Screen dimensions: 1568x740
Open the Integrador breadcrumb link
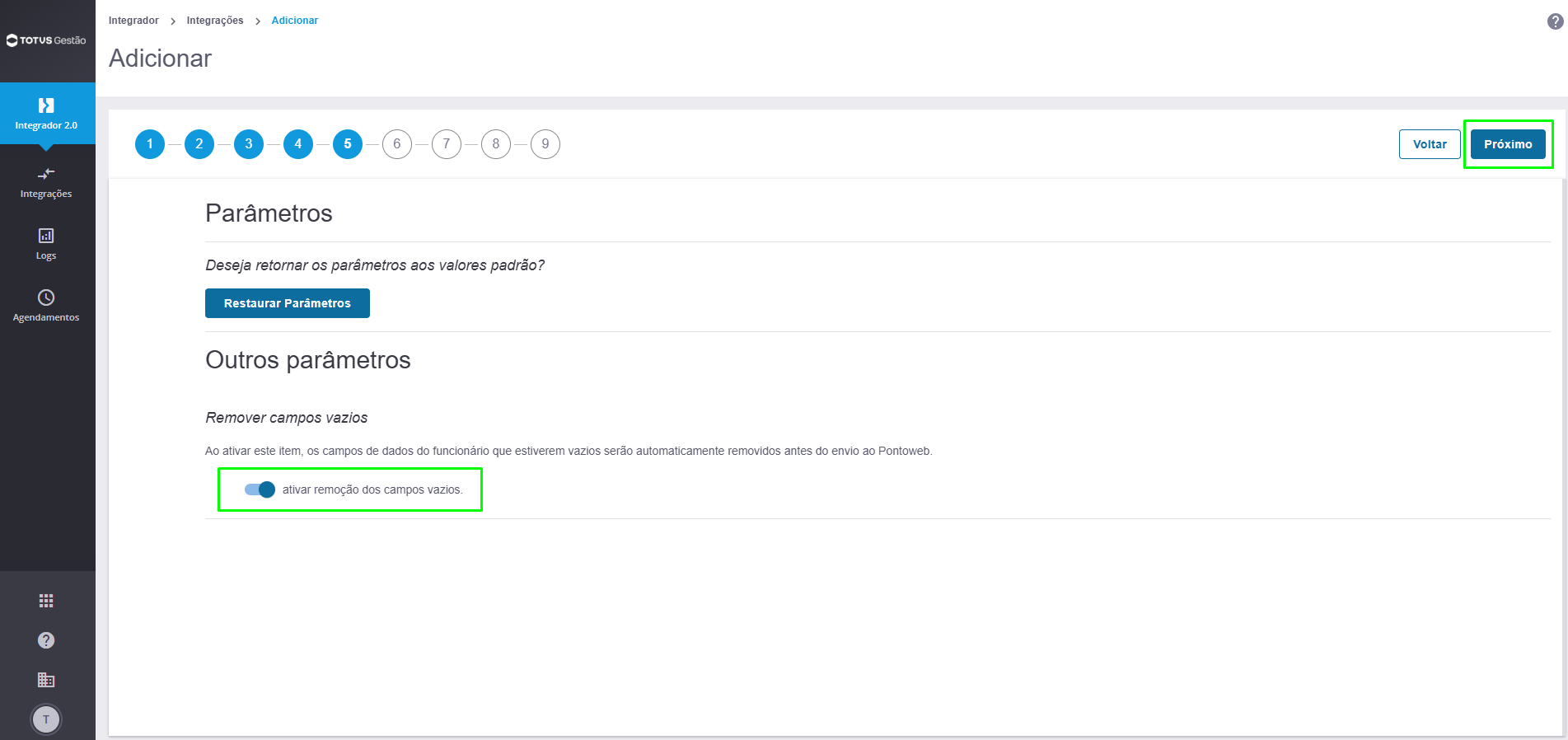coord(133,21)
